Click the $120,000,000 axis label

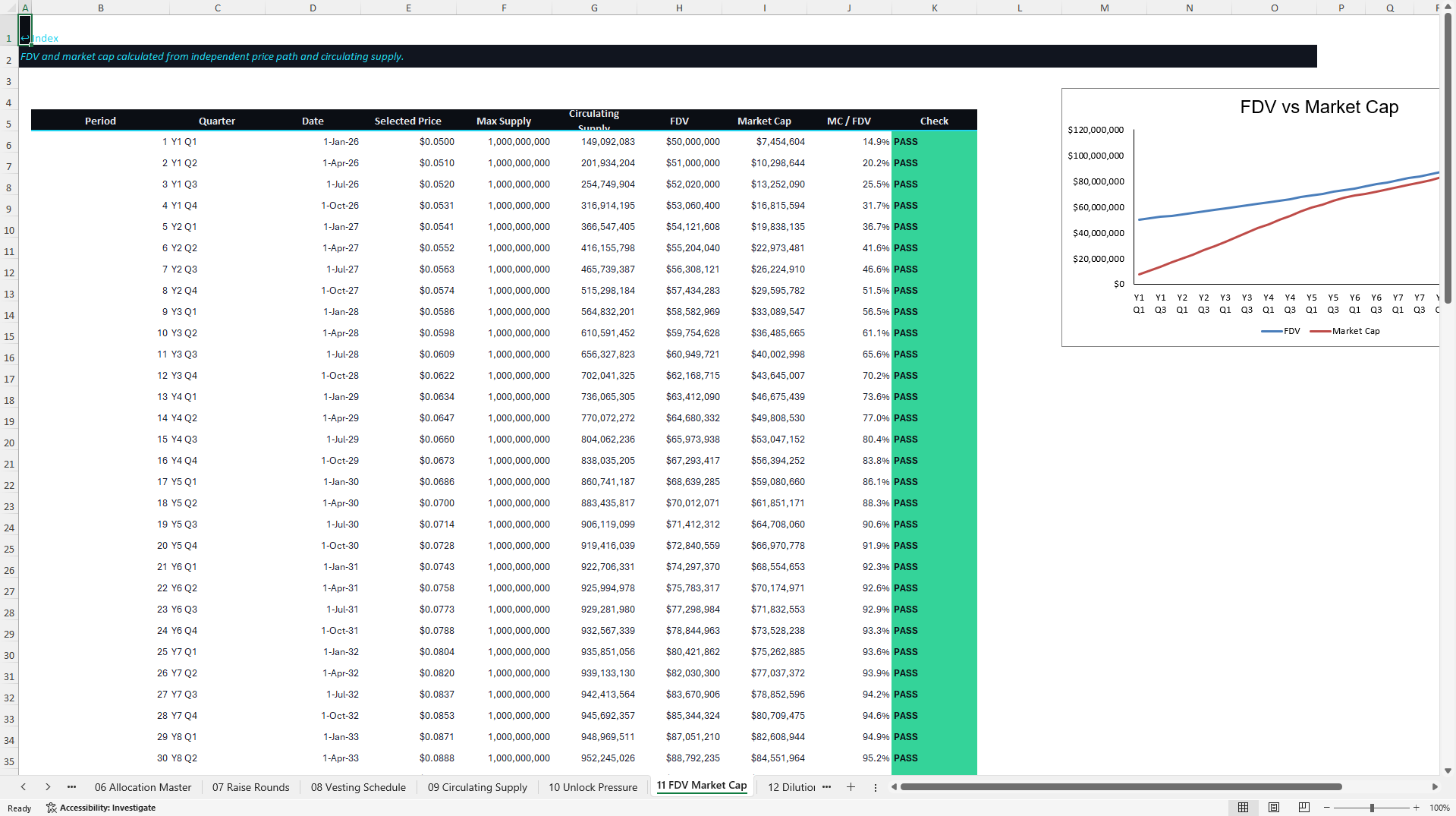(1096, 130)
